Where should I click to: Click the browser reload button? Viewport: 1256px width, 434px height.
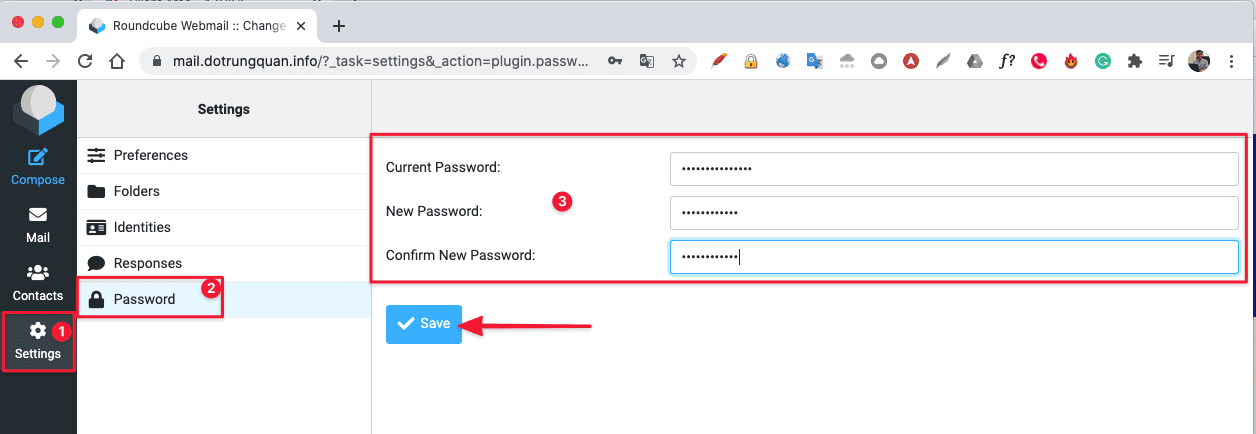pyautogui.click(x=85, y=61)
